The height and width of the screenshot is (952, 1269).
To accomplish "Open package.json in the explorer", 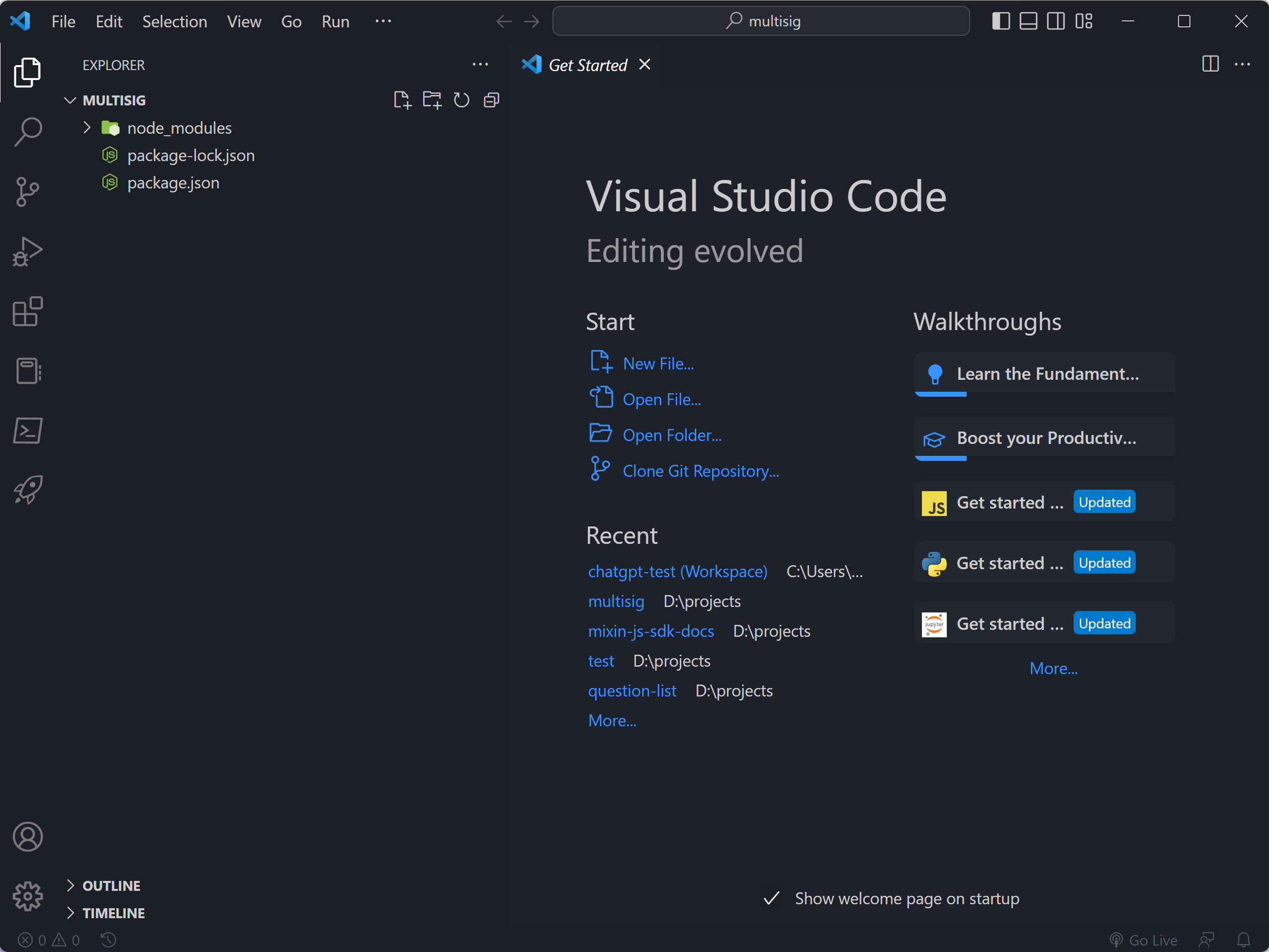I will point(173,183).
